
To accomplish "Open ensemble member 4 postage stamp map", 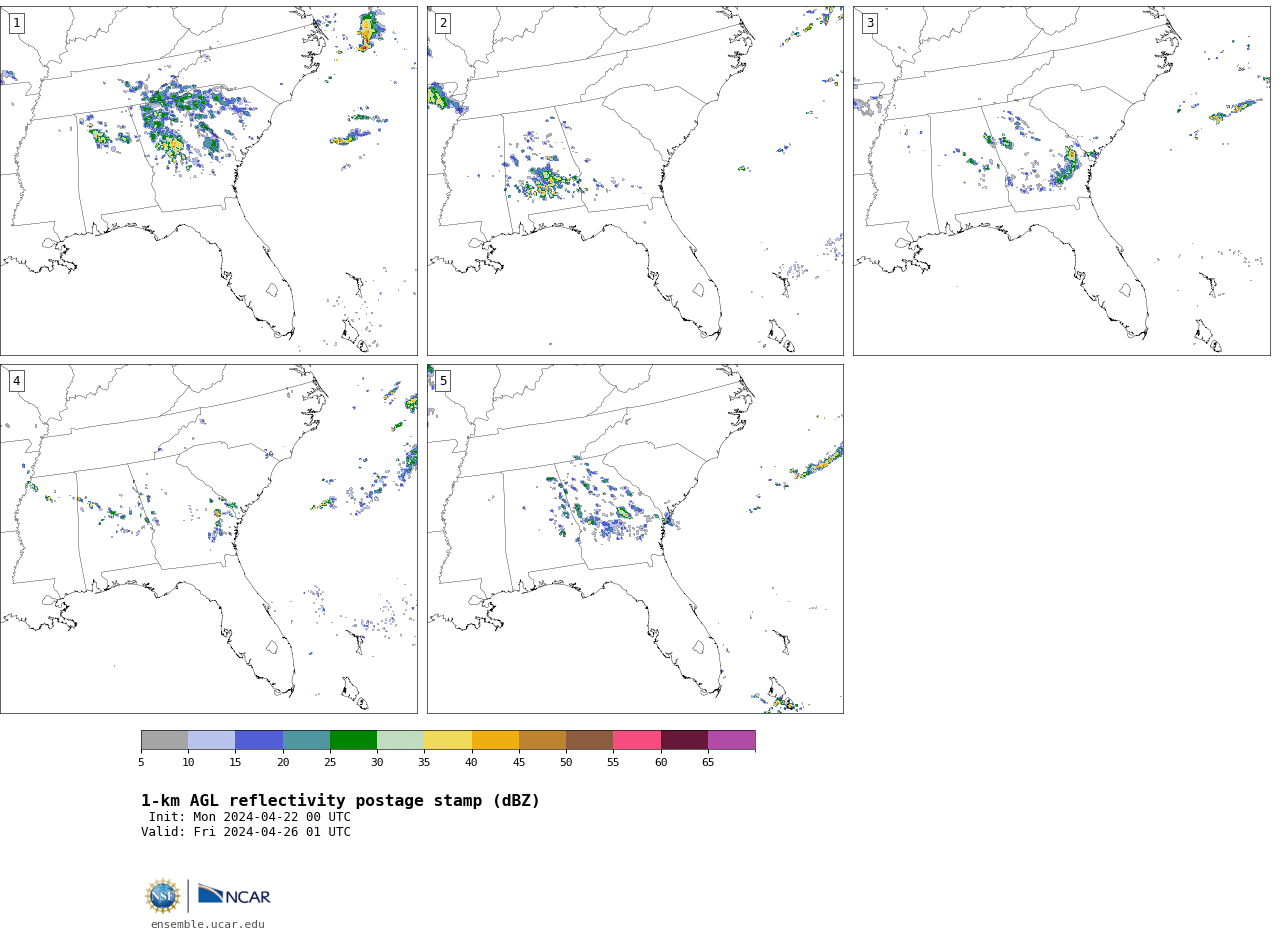I will pyautogui.click(x=208, y=539).
